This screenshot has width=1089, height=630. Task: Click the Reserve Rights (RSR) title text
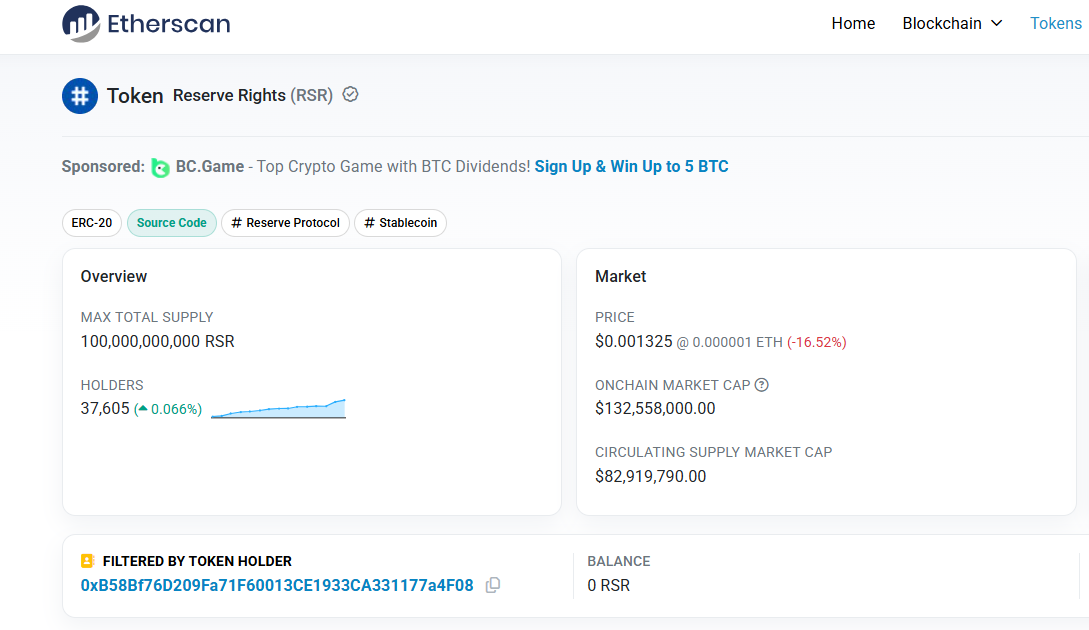(x=253, y=95)
